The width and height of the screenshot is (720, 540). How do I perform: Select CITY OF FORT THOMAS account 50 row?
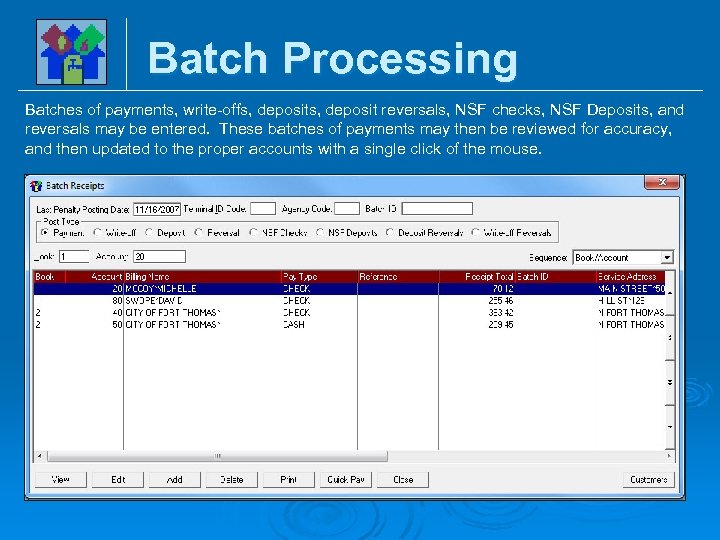(x=349, y=325)
